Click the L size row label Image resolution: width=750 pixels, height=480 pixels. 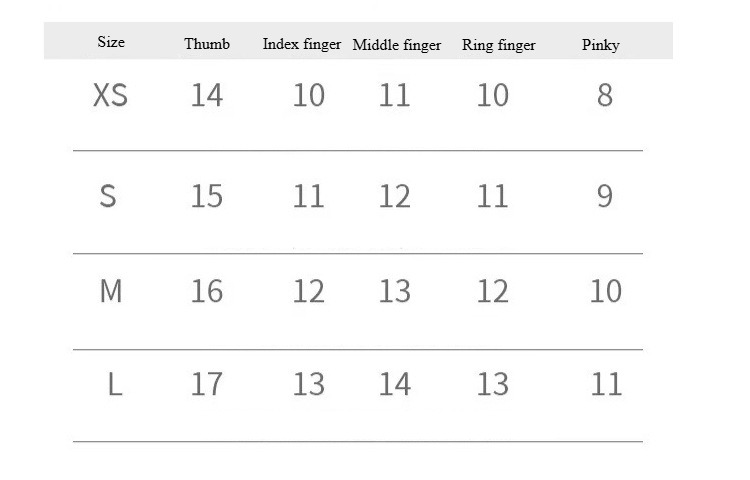[114, 384]
